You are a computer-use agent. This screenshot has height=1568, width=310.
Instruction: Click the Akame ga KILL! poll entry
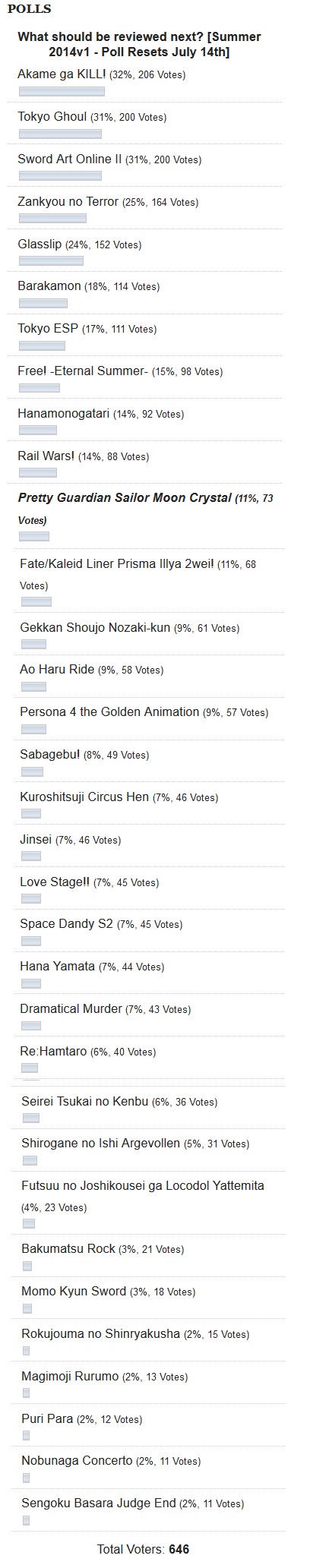tap(102, 74)
